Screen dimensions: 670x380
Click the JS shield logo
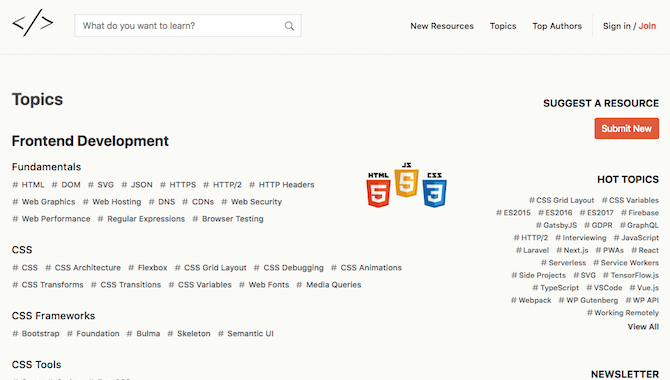point(406,180)
